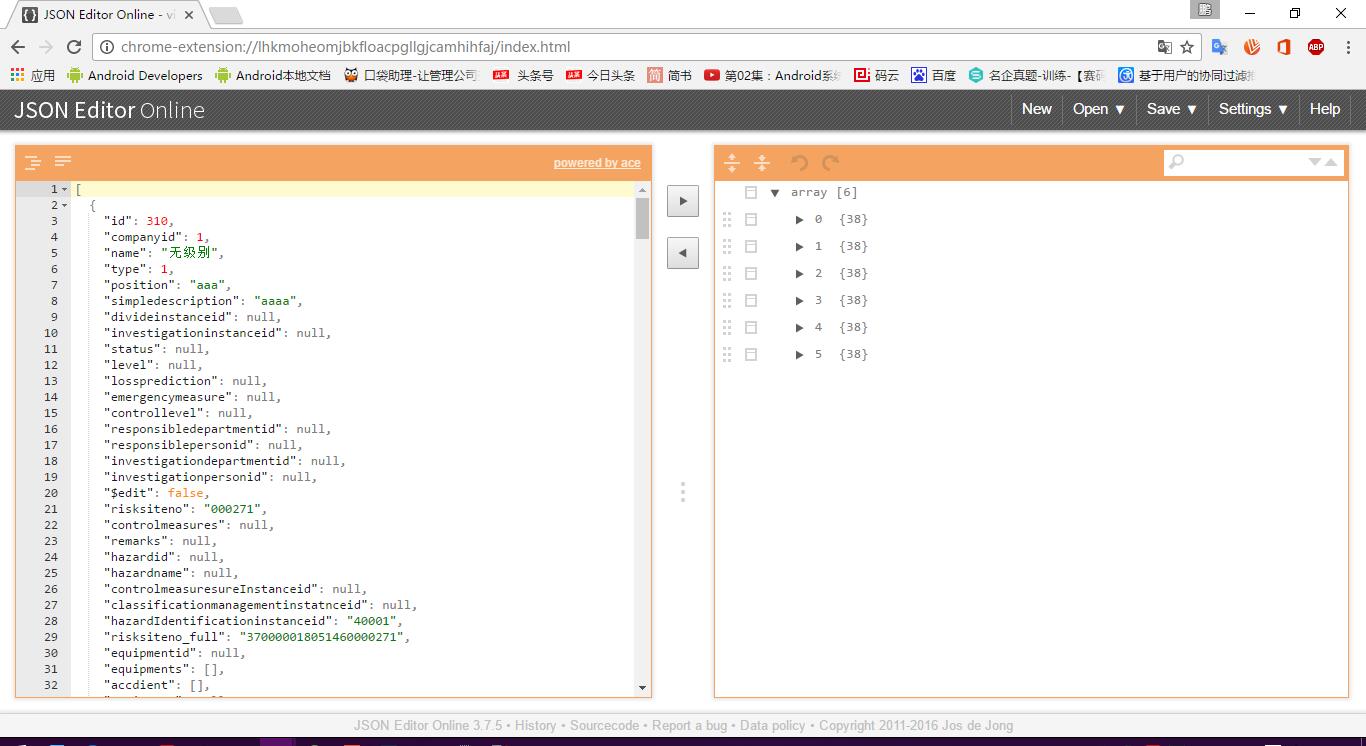Bookmark this page with star icon
Screen dimensions: 1366x746
point(1187,47)
